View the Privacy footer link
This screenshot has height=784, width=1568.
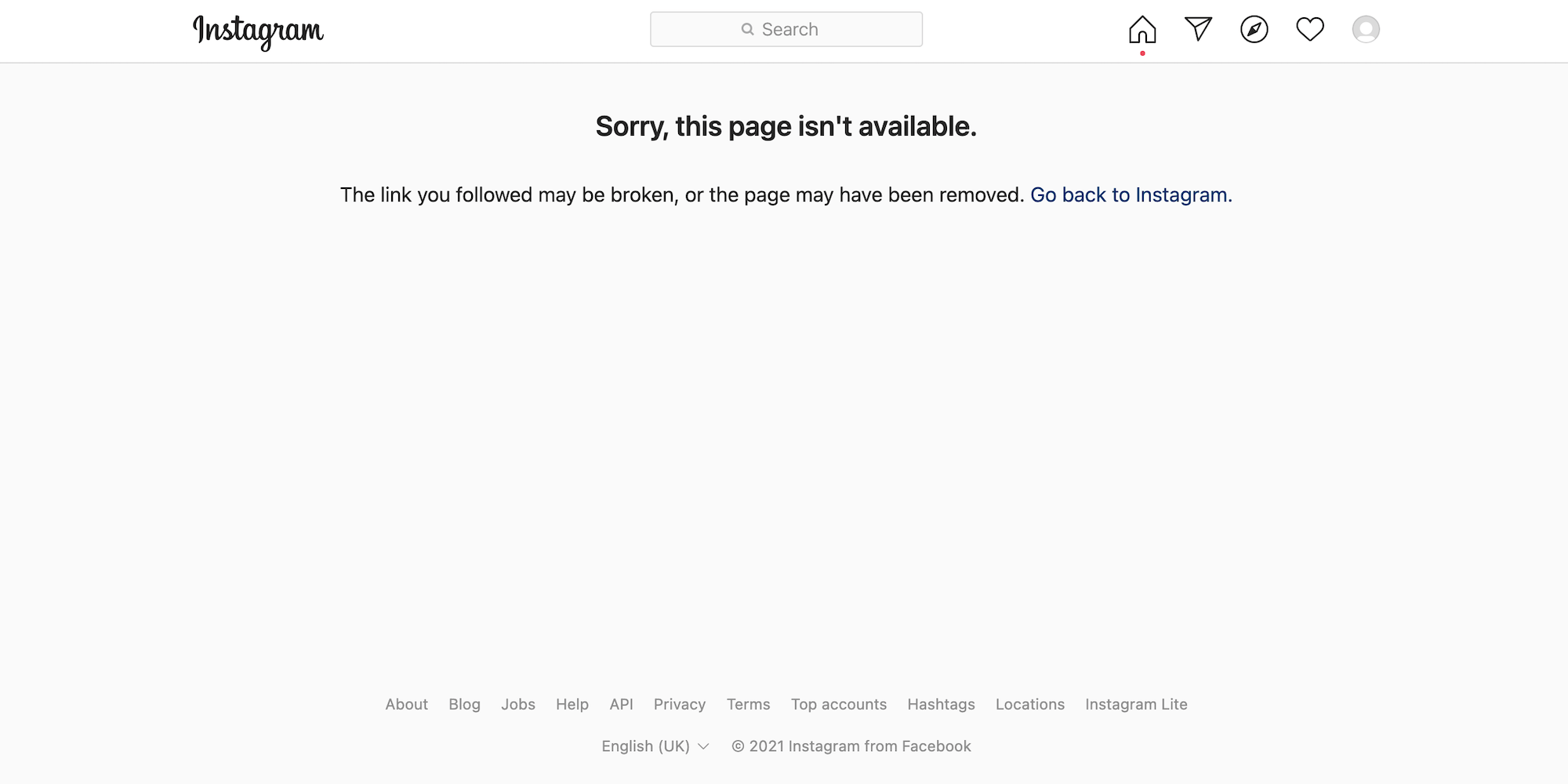tap(680, 704)
